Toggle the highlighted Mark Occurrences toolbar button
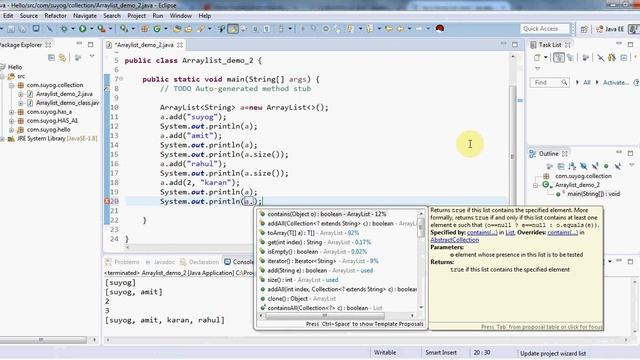640x360 pixels. 233,29
